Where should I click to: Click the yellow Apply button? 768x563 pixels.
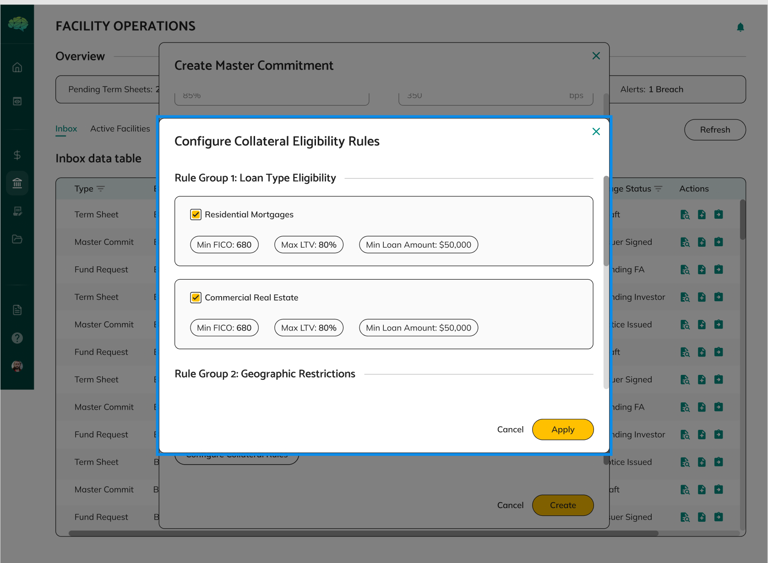click(x=563, y=429)
